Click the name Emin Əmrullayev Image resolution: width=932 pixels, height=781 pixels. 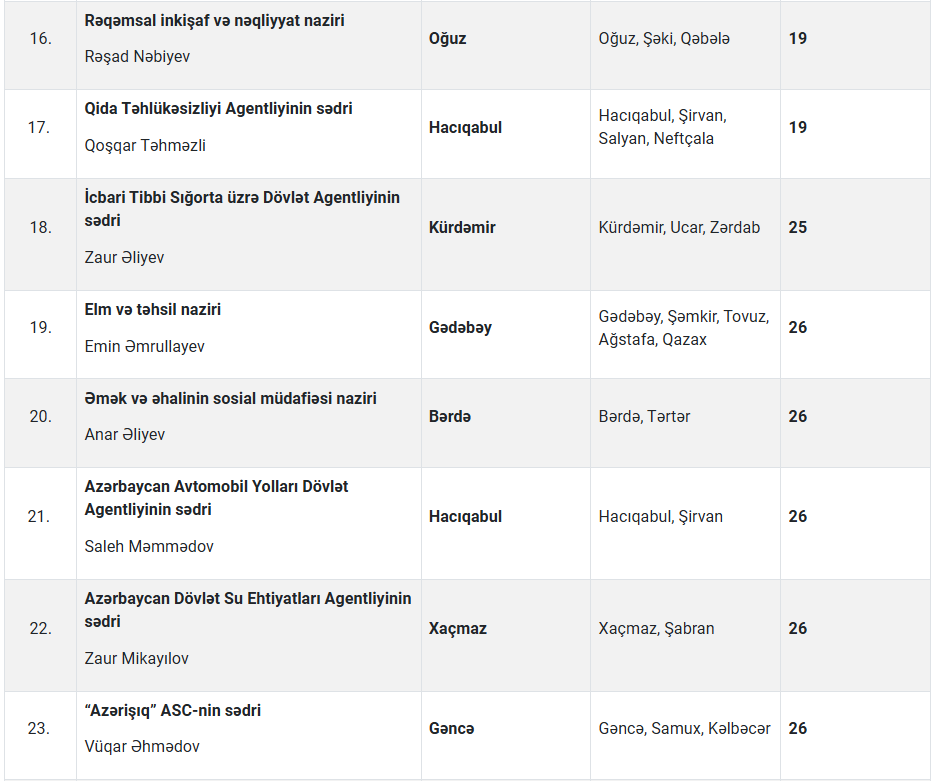(x=146, y=346)
